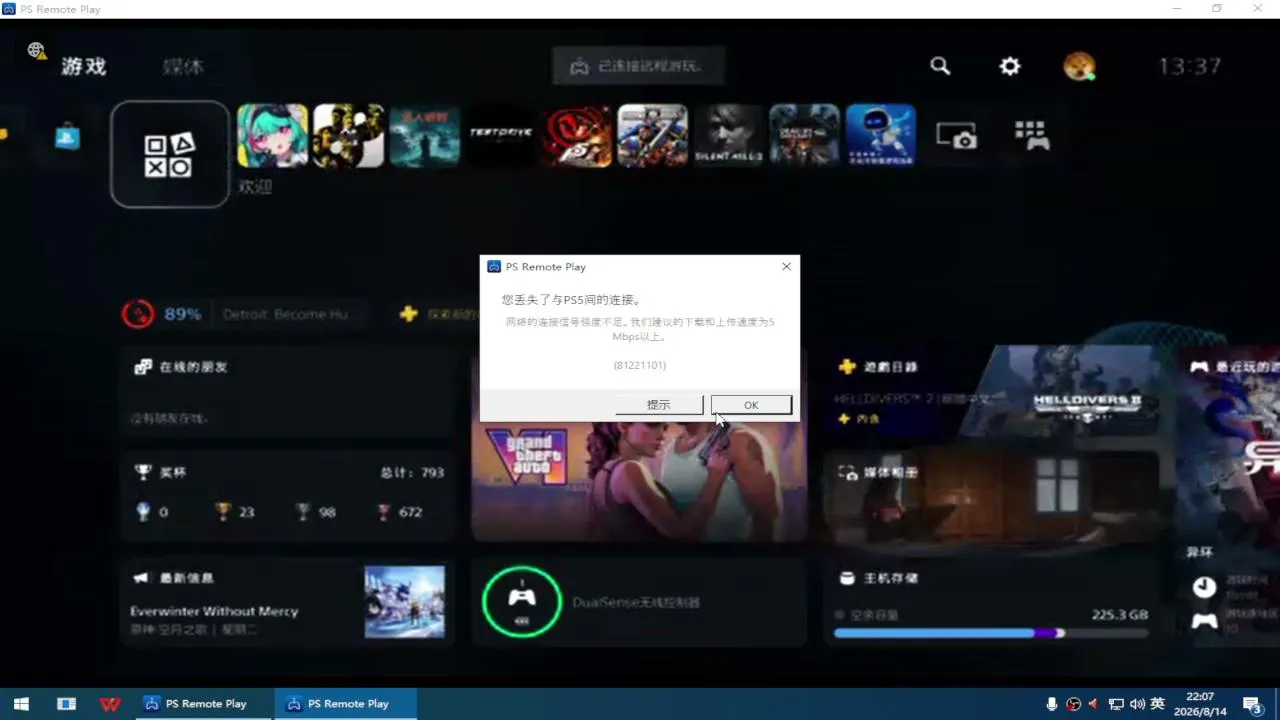Maximize the PS Remote Play main window
Viewport: 1280px width, 720px height.
coord(1216,9)
